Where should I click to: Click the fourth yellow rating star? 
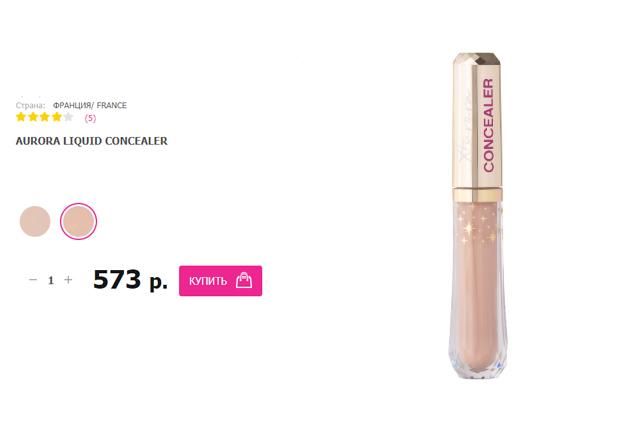click(x=57, y=117)
